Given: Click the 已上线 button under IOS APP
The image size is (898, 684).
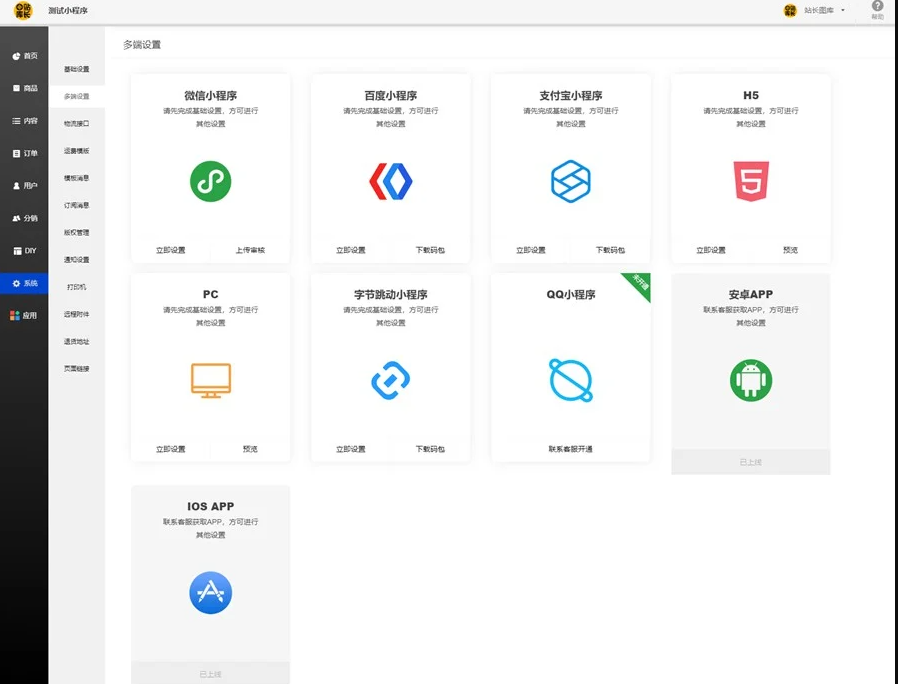Looking at the screenshot, I should tap(211, 674).
